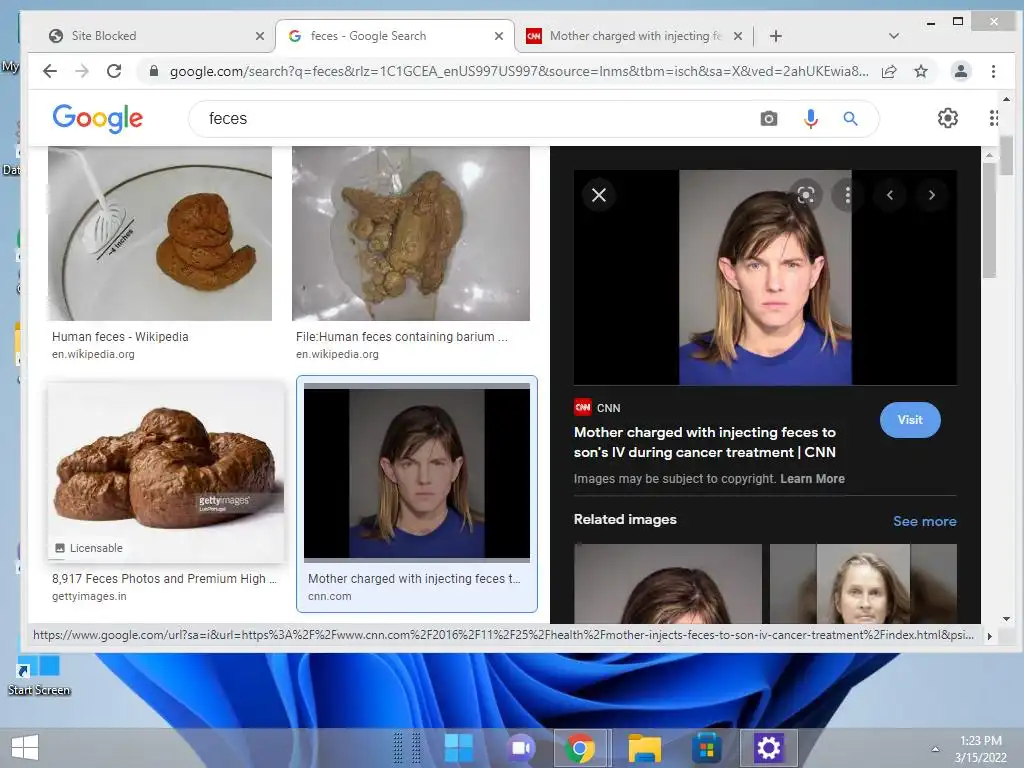This screenshot has width=1024, height=768.
Task: Open the Settings gear on taskbar
Action: [x=768, y=748]
